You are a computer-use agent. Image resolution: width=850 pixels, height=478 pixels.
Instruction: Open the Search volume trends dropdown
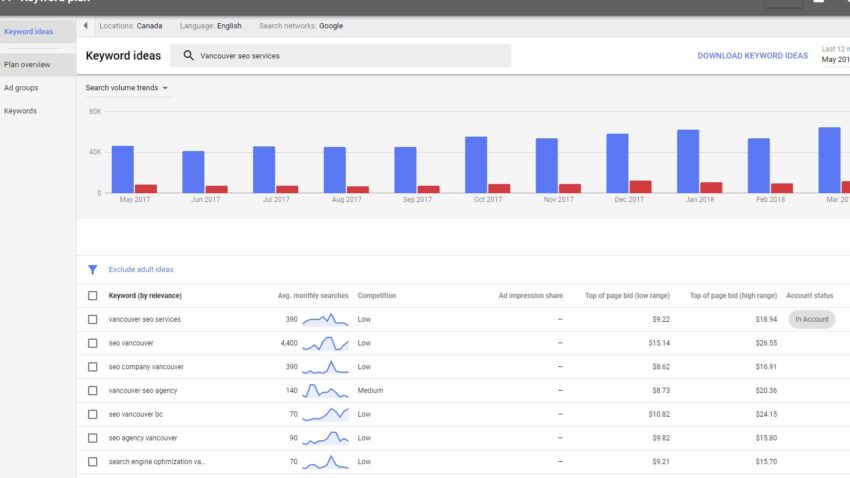tap(127, 88)
